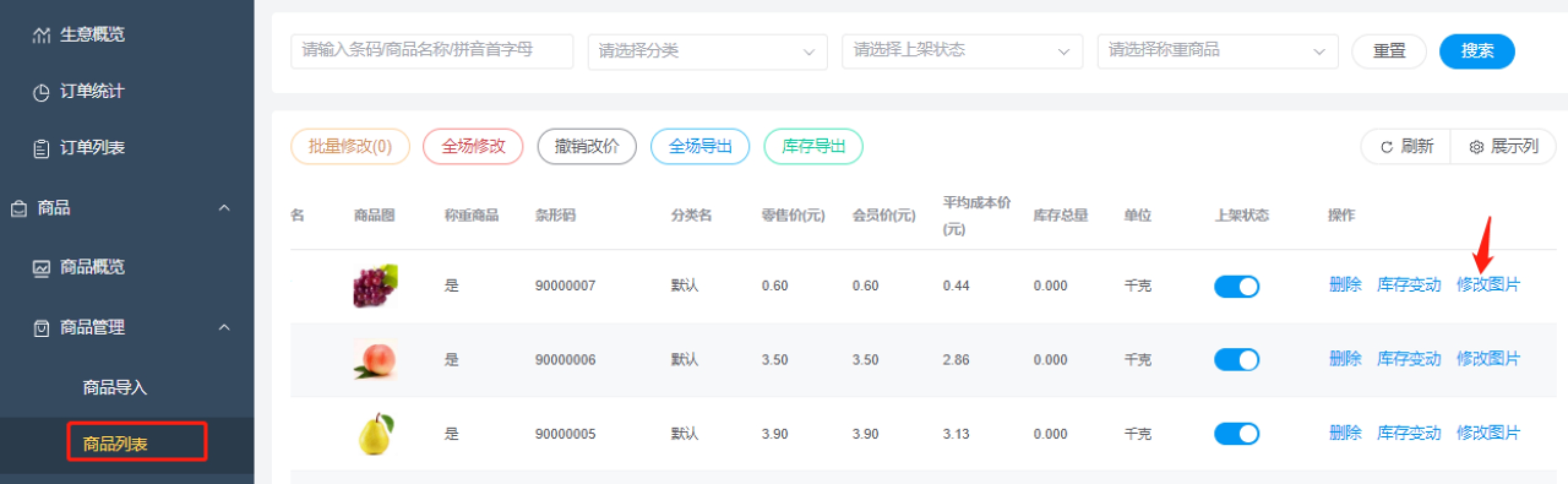Open the 请选择上架状态 dropdown
The image size is (1568, 484).
coord(962,51)
